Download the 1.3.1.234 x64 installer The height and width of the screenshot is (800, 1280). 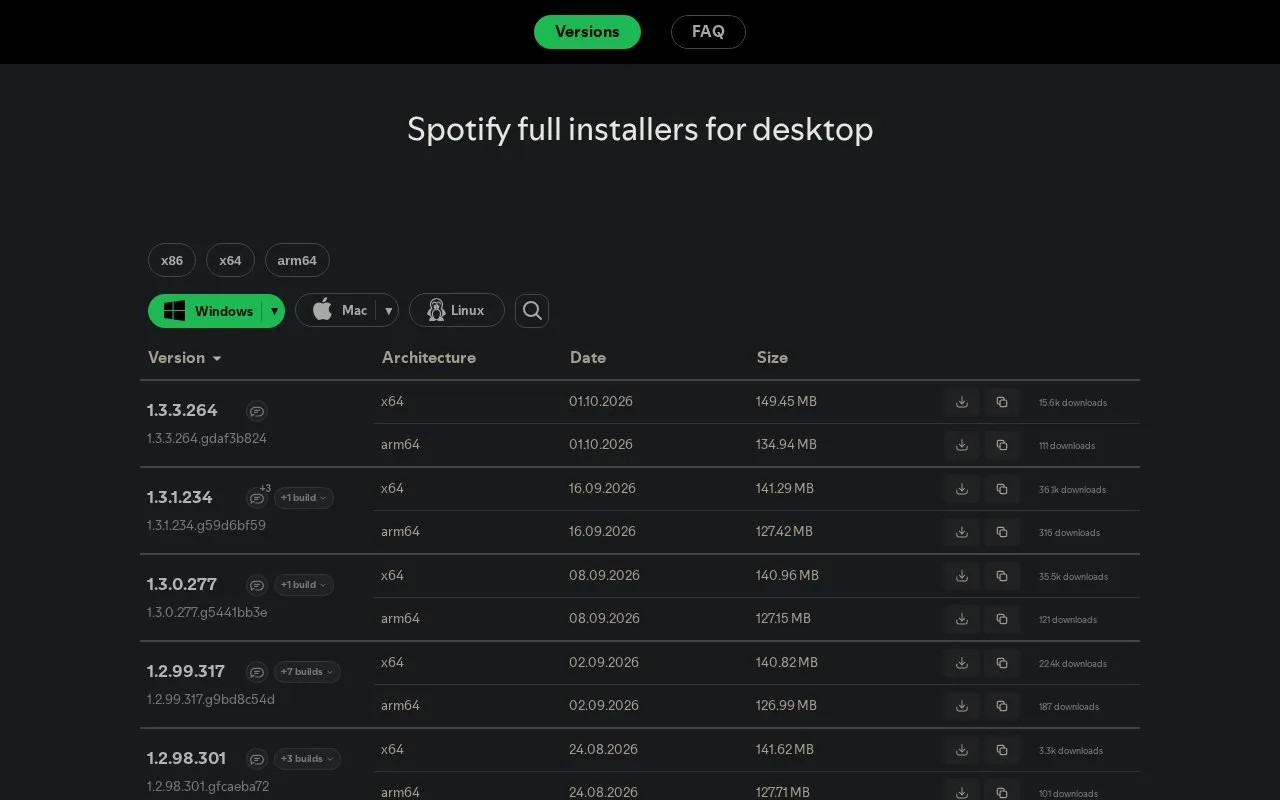(962, 489)
